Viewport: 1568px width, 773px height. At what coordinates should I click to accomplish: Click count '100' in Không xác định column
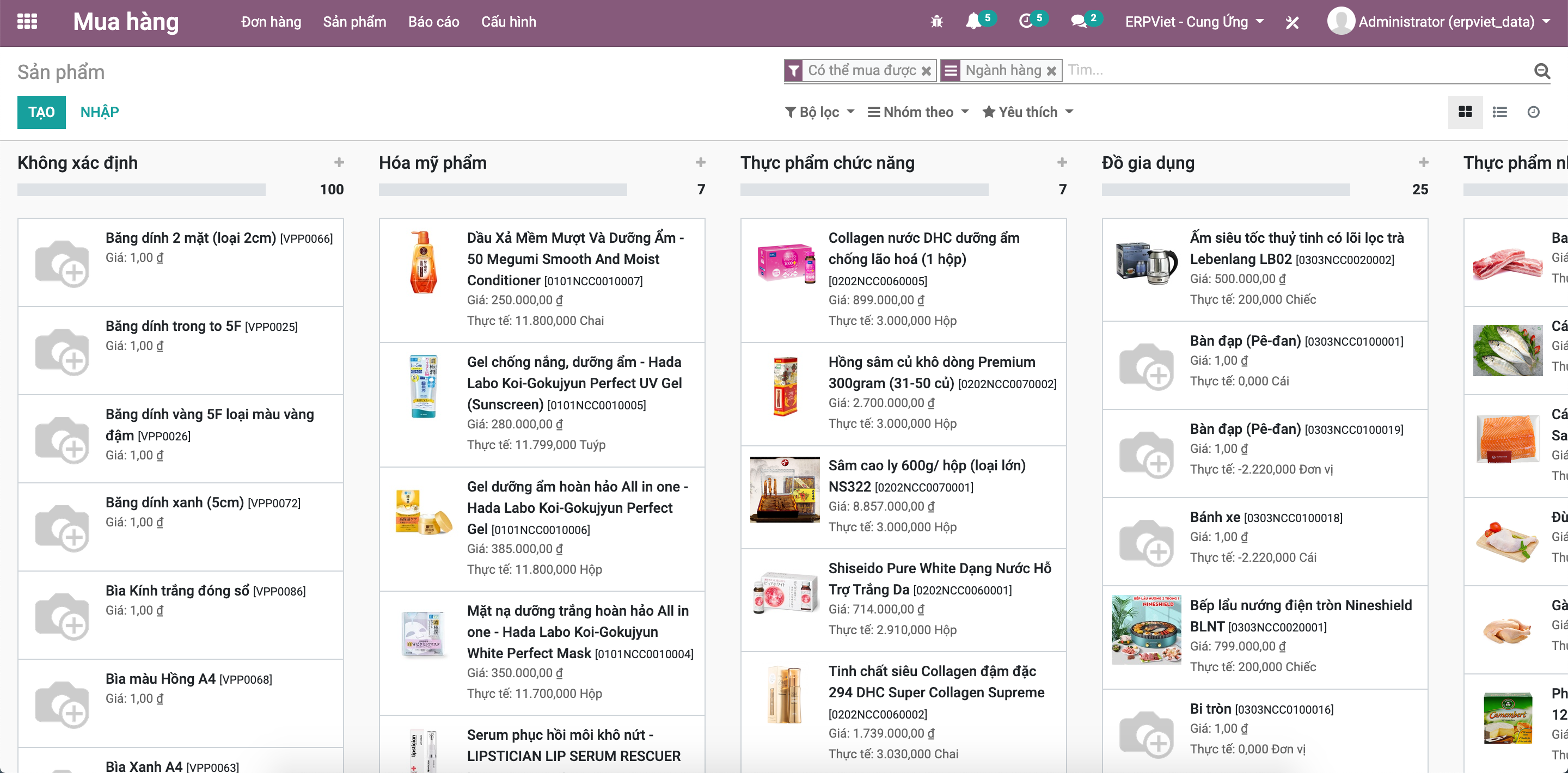(x=332, y=189)
